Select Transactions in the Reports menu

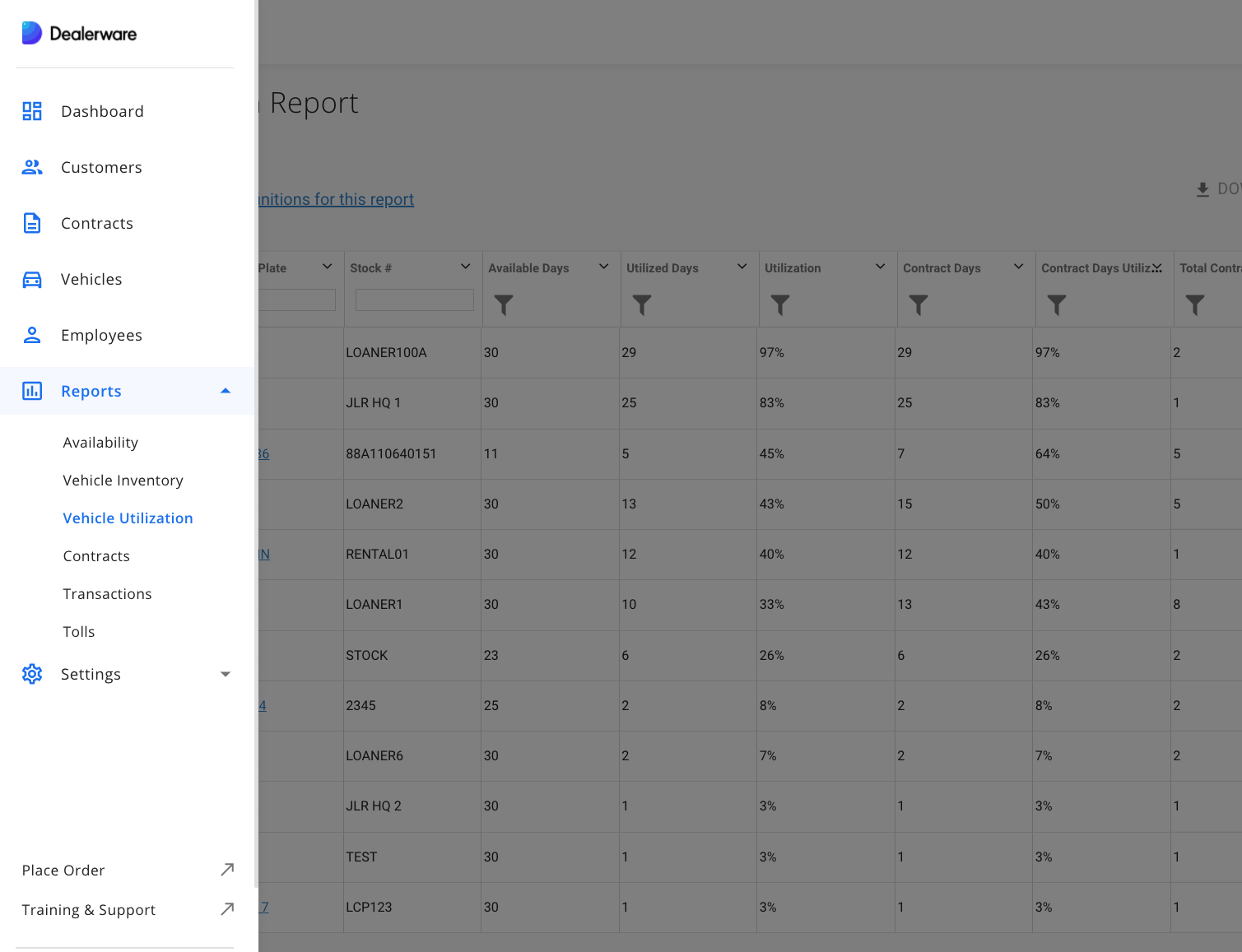107,593
